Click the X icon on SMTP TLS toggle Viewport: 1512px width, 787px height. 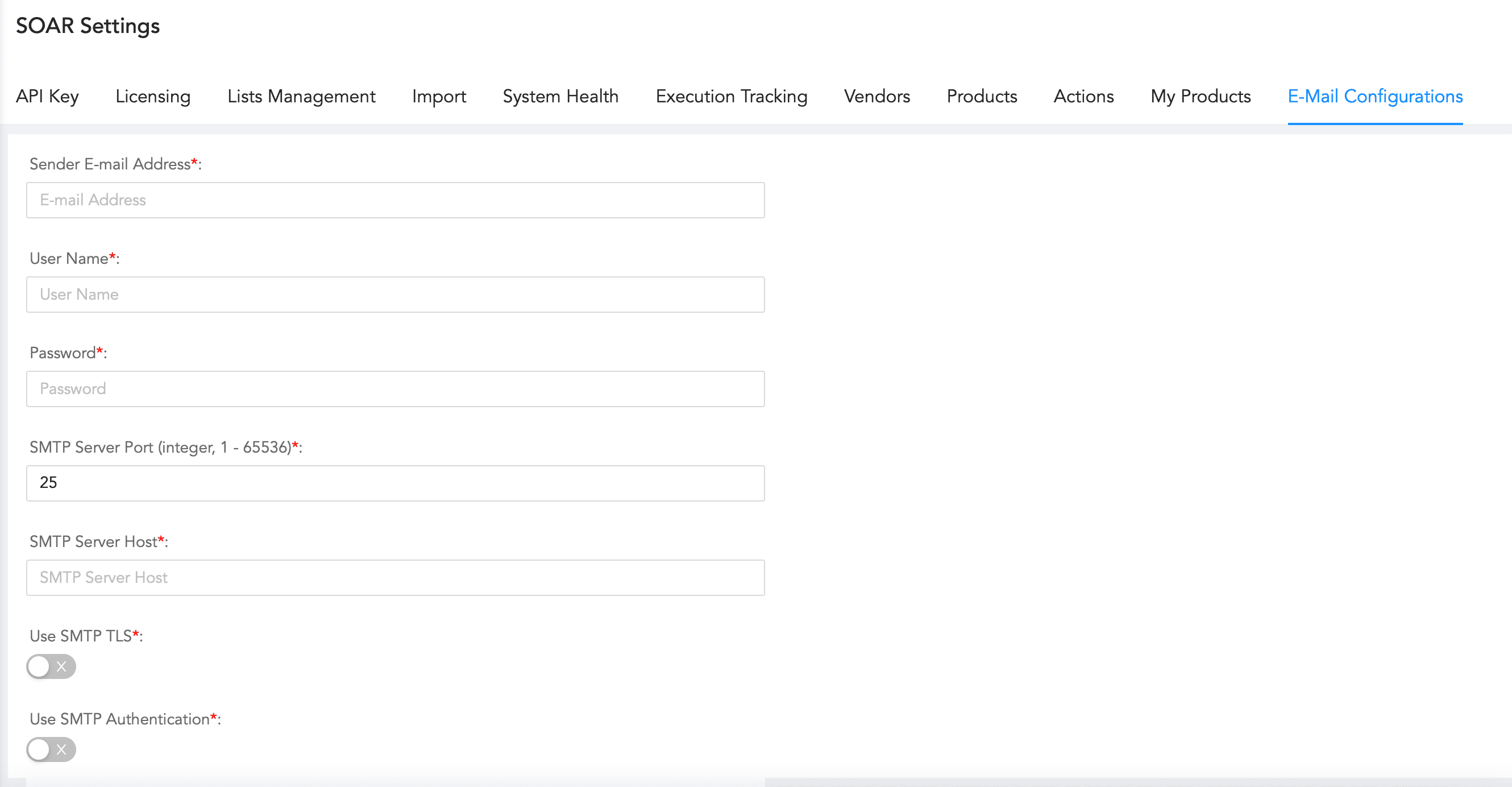(x=60, y=666)
